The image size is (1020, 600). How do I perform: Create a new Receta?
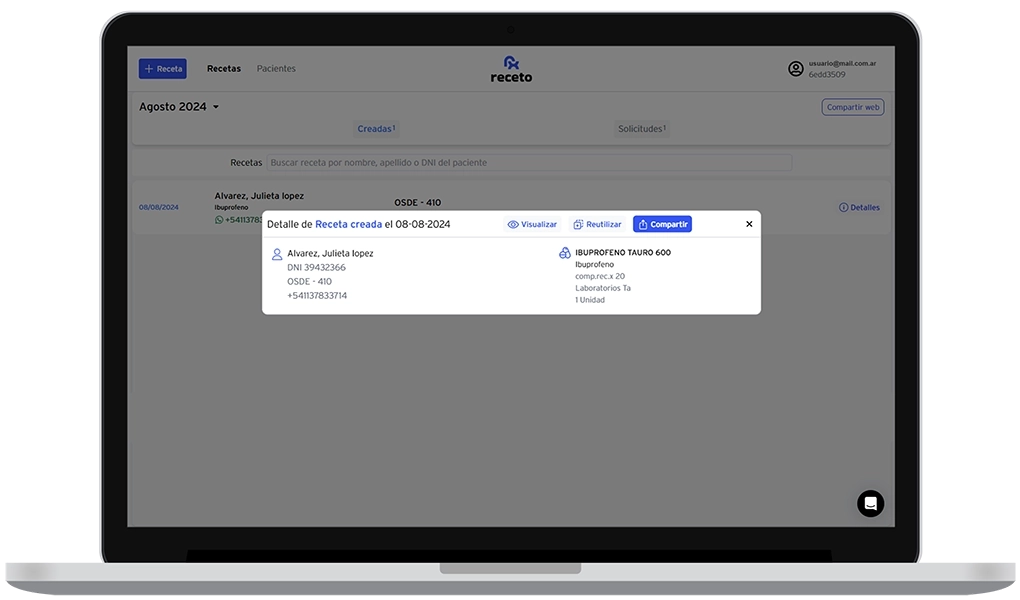163,69
